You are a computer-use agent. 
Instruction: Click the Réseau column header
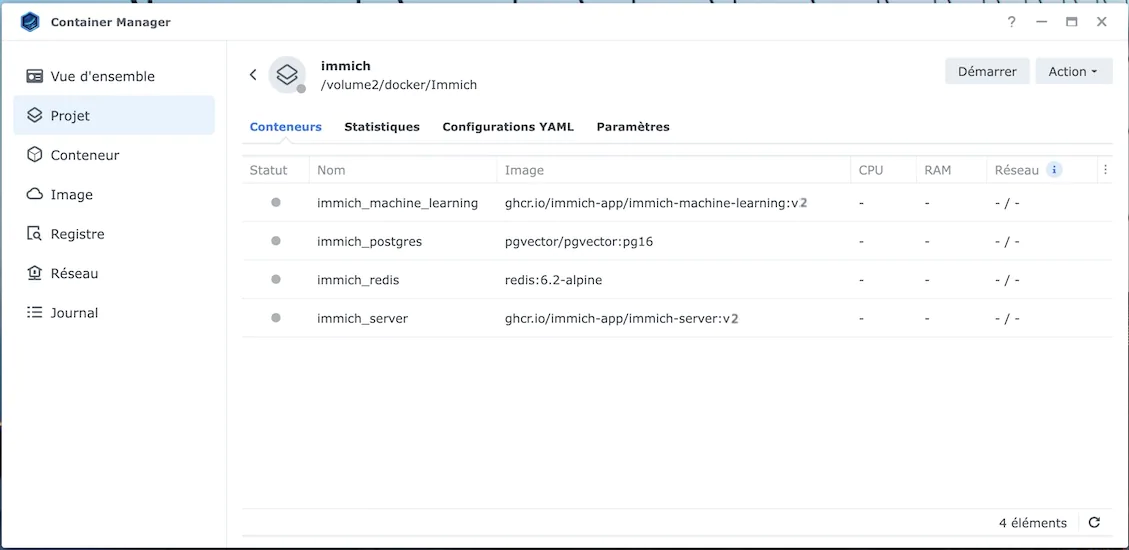[x=1017, y=170]
